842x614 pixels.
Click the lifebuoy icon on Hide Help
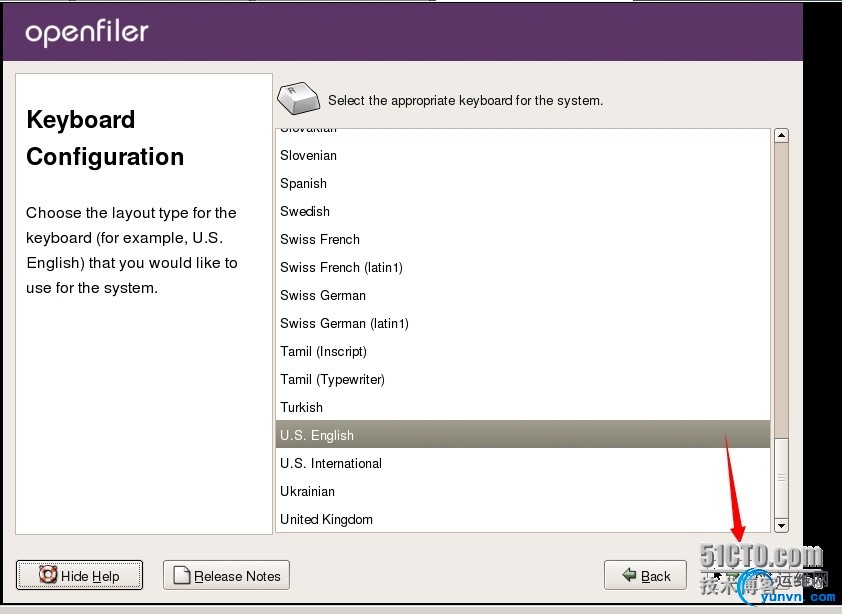point(48,575)
